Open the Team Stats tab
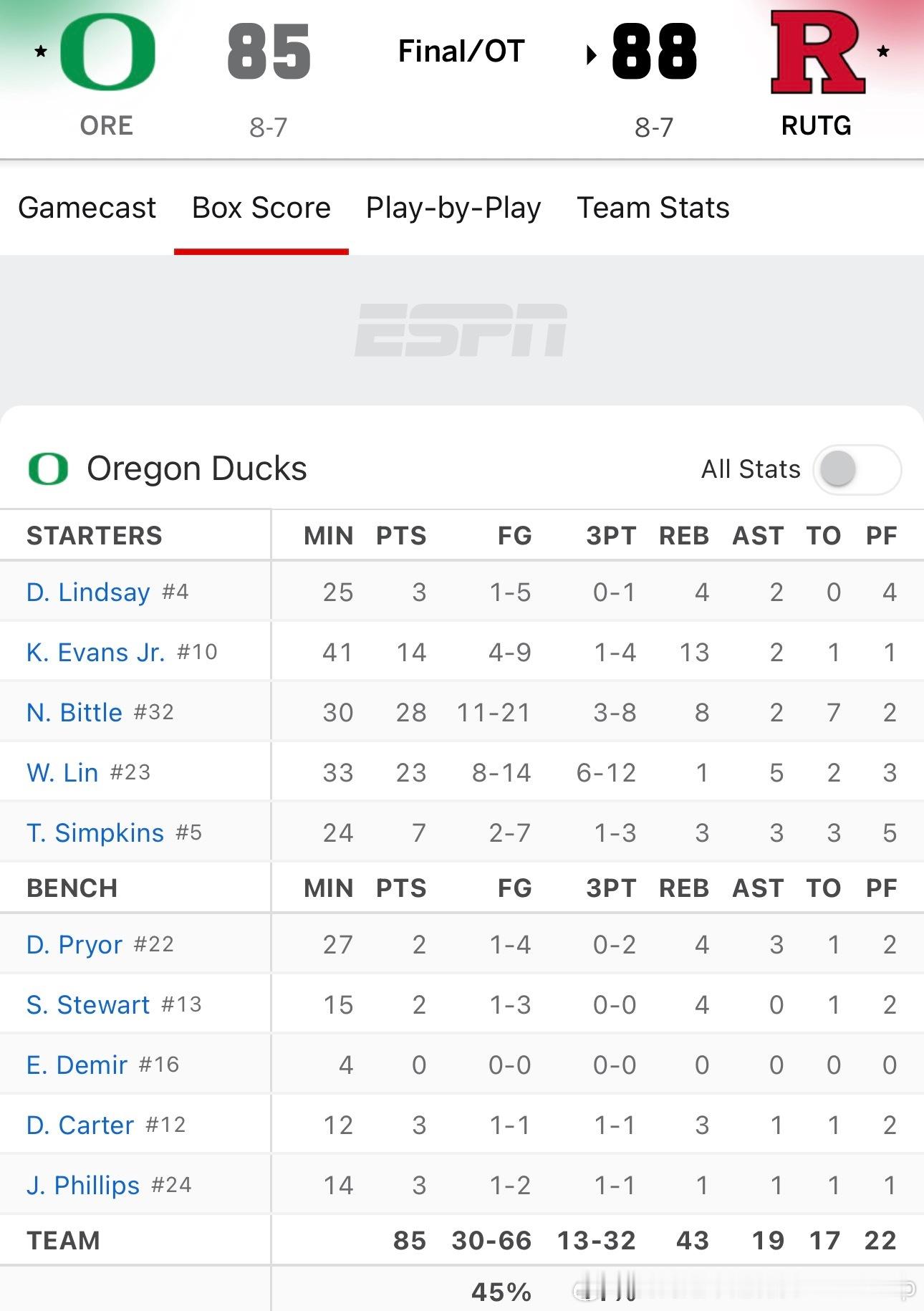 click(x=653, y=208)
